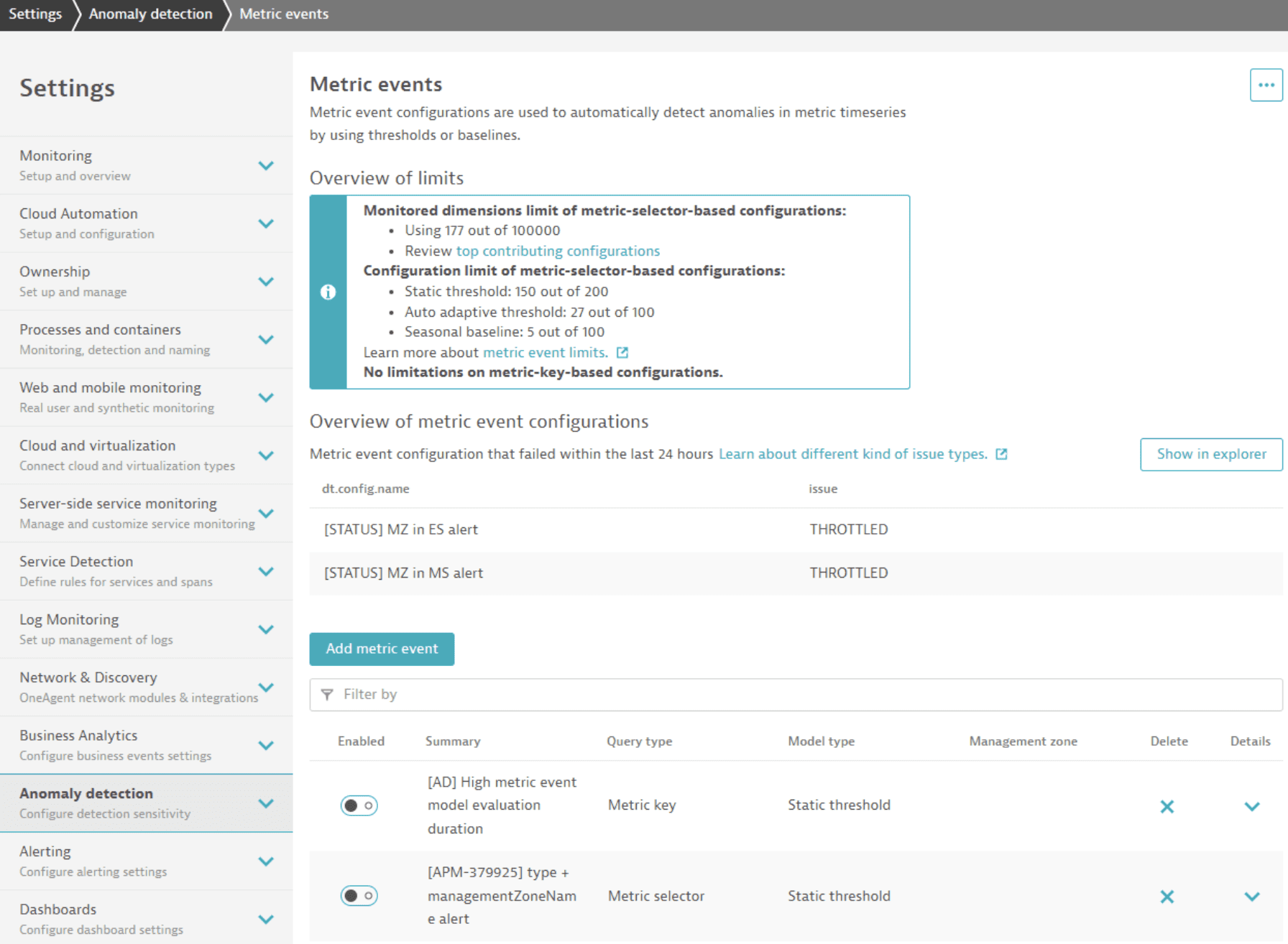The width and height of the screenshot is (1288, 944).
Task: Click the info icon in limits box
Action: point(328,292)
